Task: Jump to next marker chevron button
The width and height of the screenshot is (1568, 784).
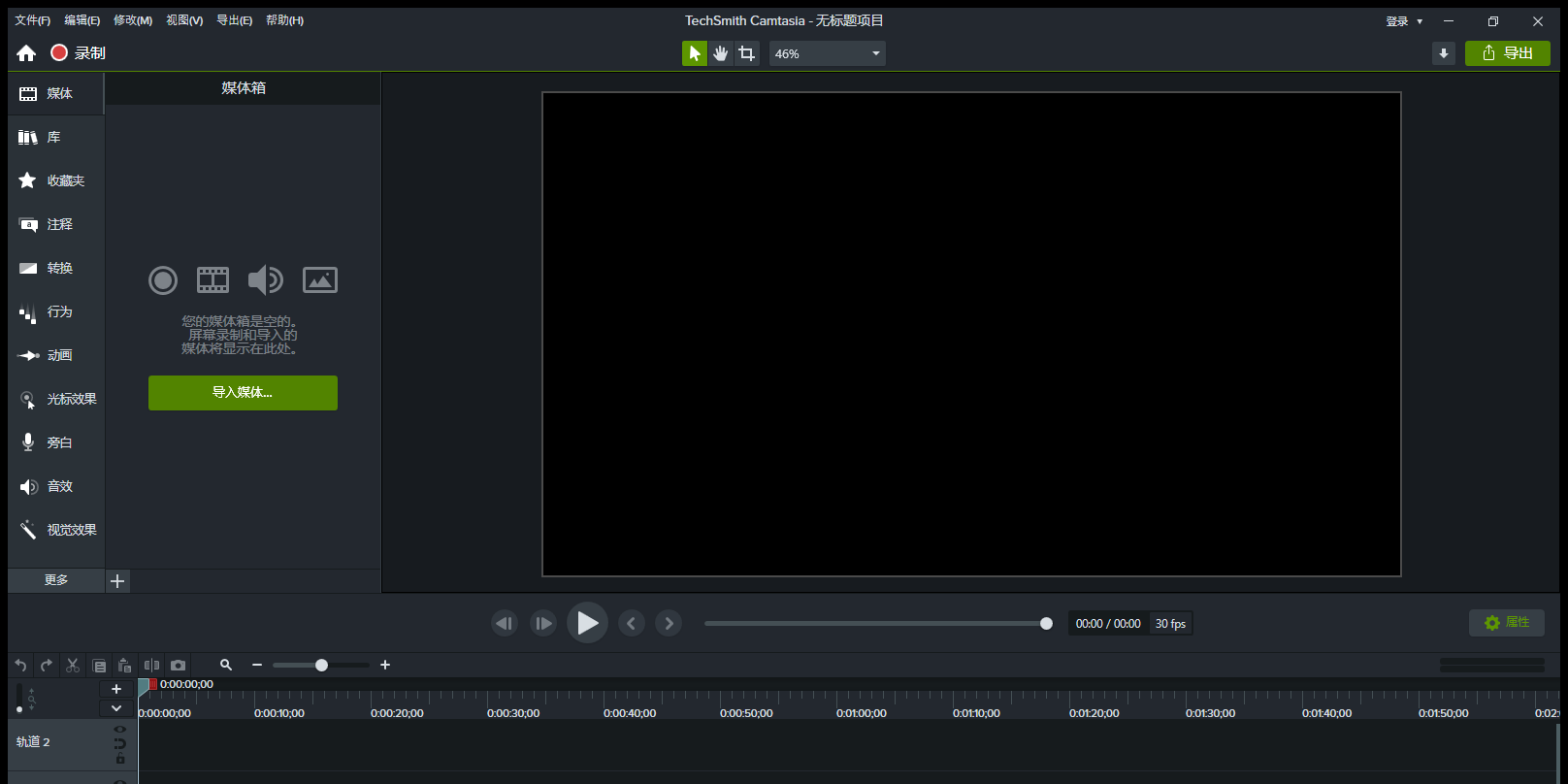Action: (669, 623)
